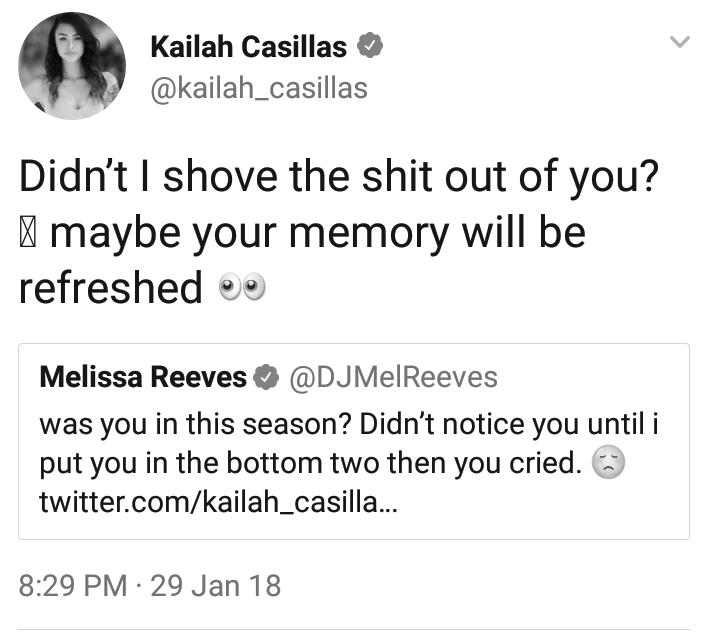Visit the @DJMelReeves handle
The height and width of the screenshot is (636, 714).
(x=393, y=377)
